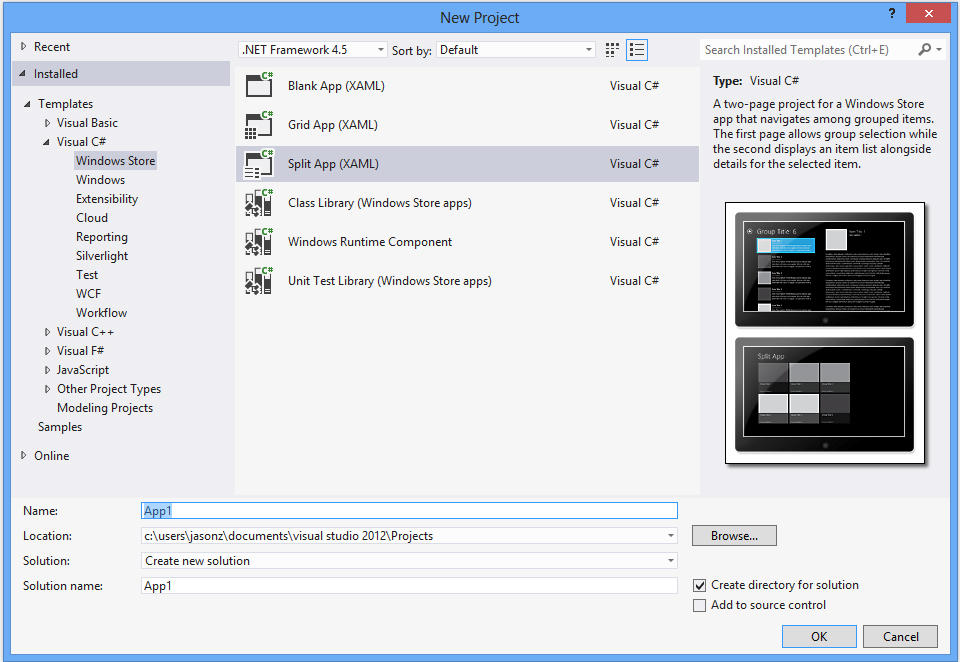This screenshot has width=960, height=662.
Task: Switch templates to list view
Action: click(x=637, y=49)
